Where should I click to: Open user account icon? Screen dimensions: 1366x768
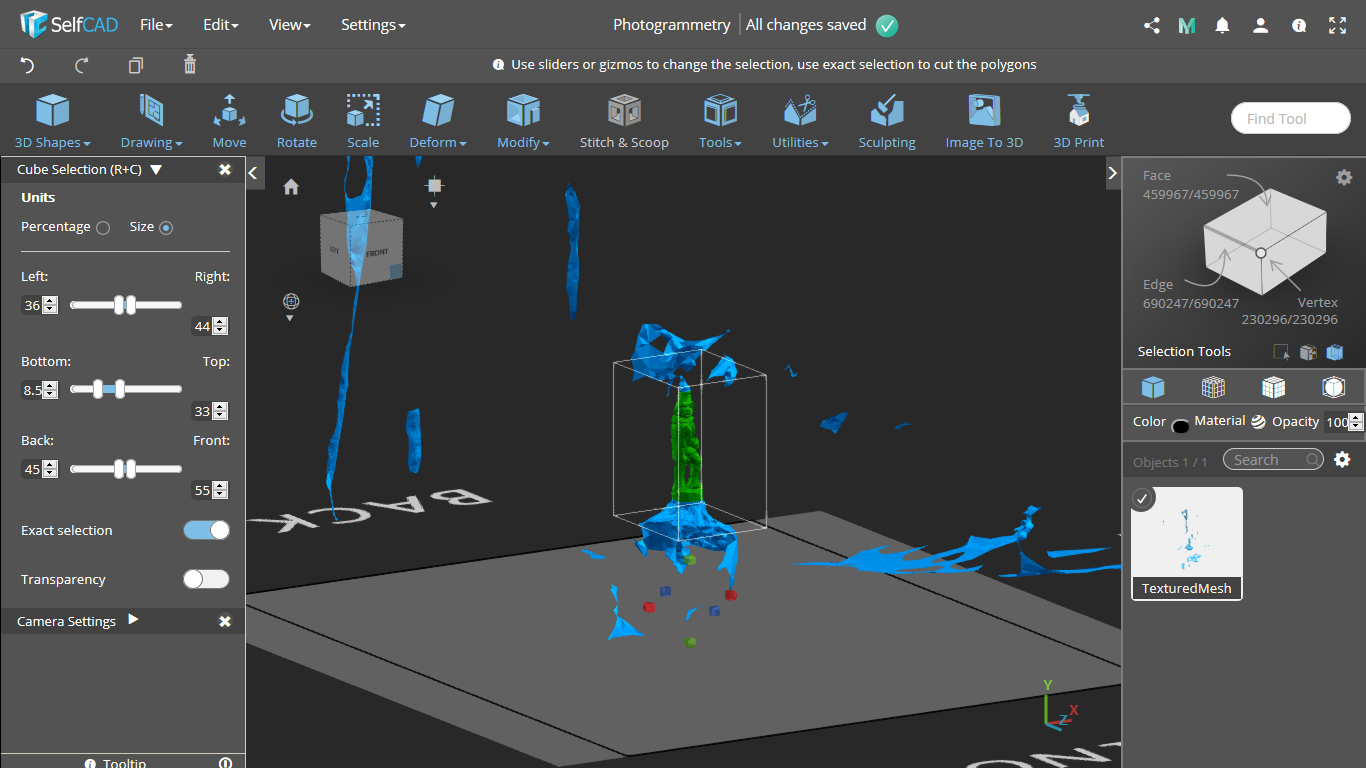(1261, 26)
